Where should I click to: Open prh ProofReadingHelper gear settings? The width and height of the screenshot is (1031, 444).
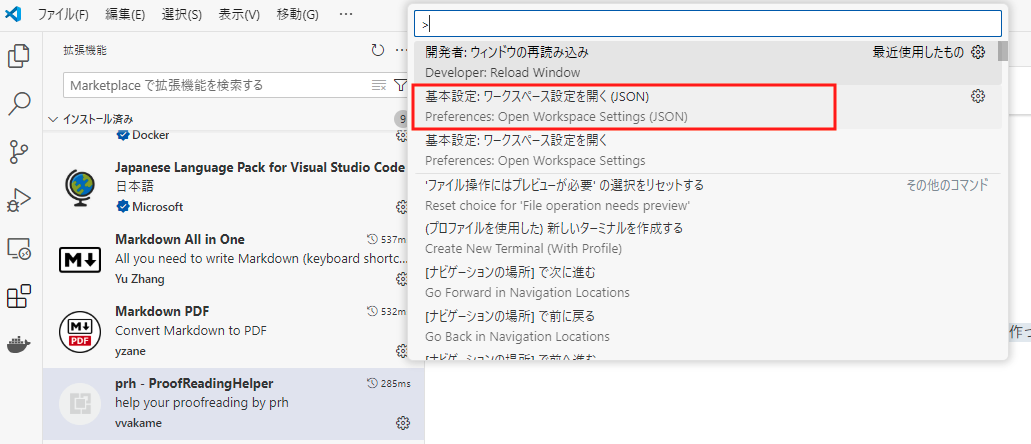point(403,422)
